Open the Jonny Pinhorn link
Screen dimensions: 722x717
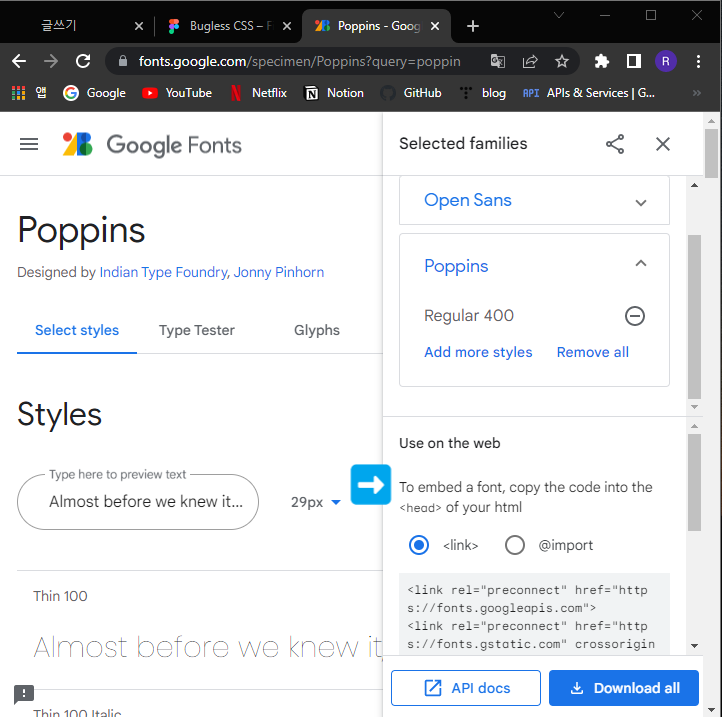pos(279,272)
